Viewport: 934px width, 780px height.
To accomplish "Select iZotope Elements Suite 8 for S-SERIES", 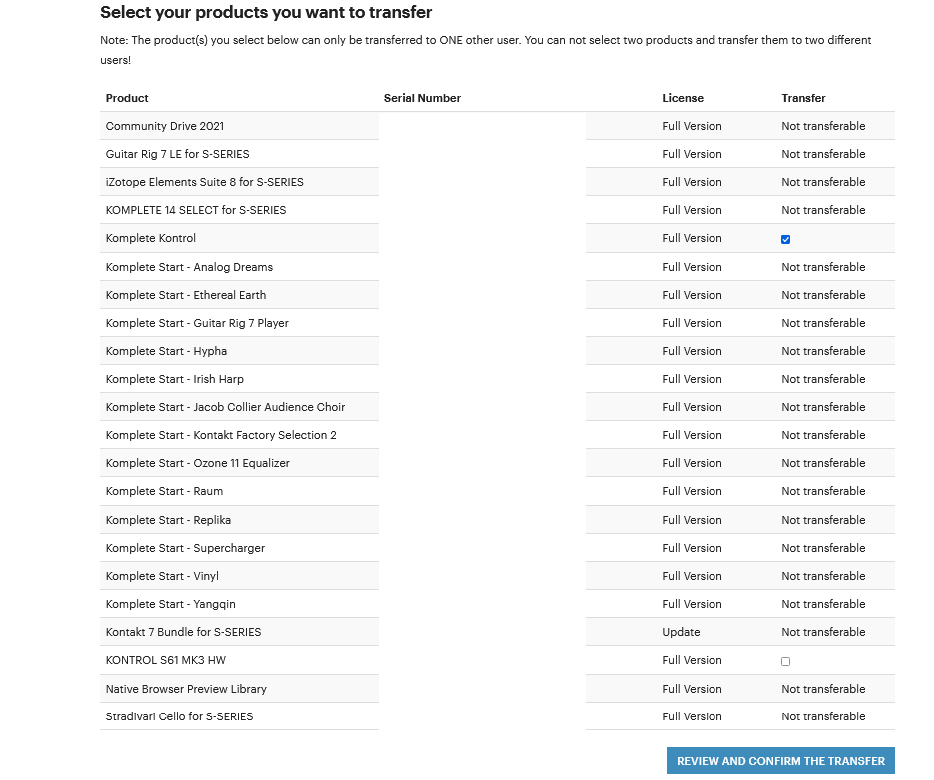I will pos(204,182).
